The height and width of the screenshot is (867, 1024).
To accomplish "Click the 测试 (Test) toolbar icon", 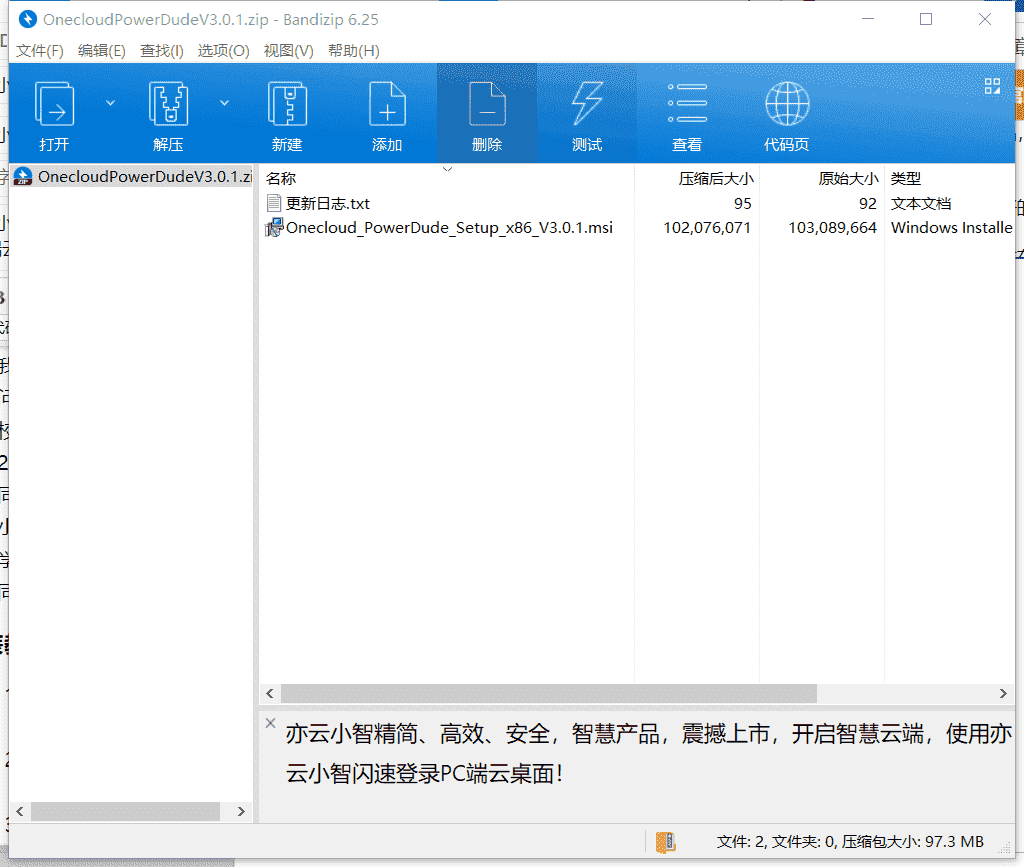I will (586, 104).
